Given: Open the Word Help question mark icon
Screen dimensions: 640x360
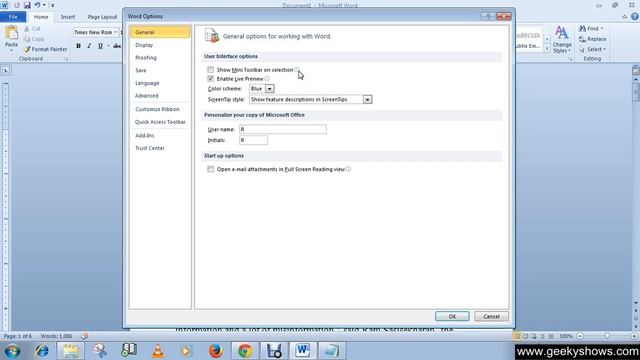Looking at the screenshot, I should pos(635,17).
